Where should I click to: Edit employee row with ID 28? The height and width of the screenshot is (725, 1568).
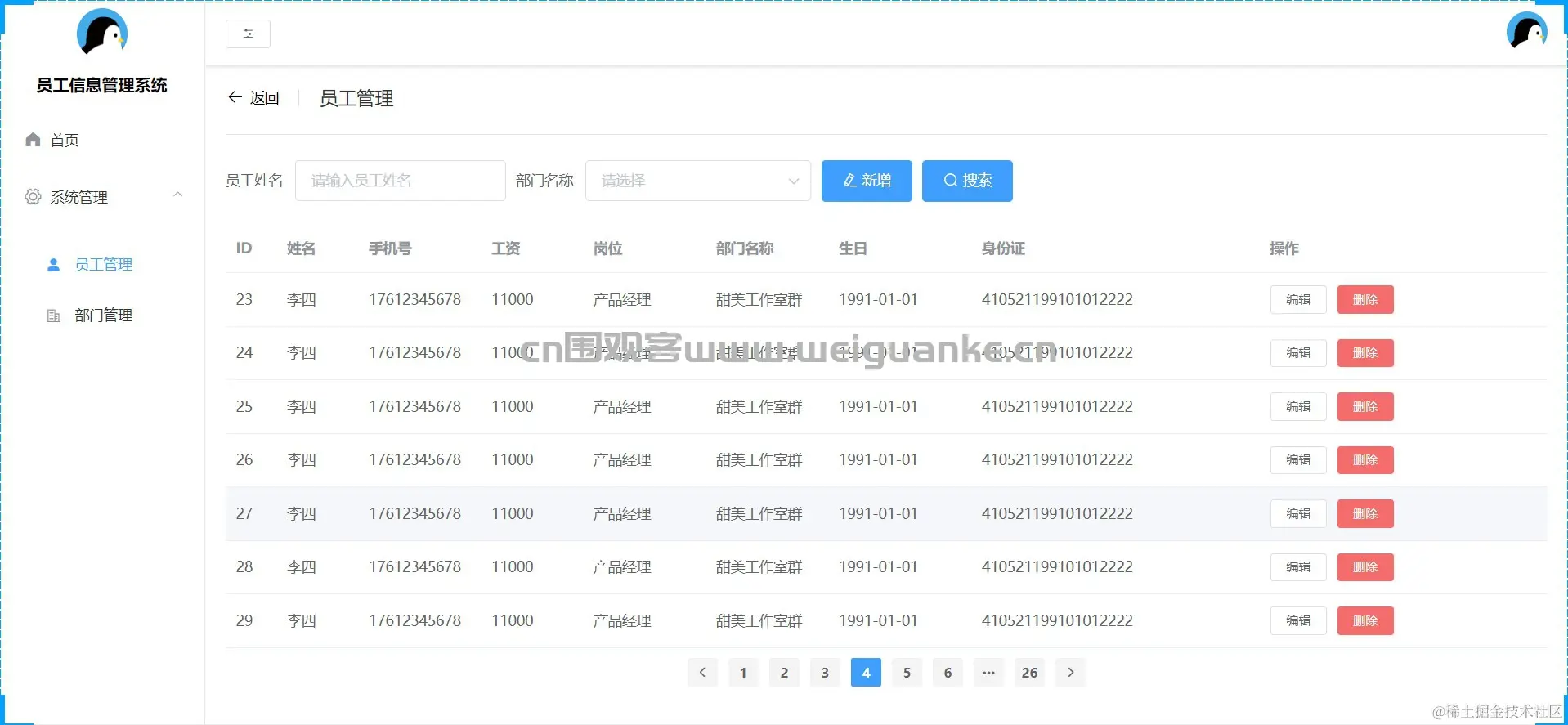pyautogui.click(x=1298, y=567)
